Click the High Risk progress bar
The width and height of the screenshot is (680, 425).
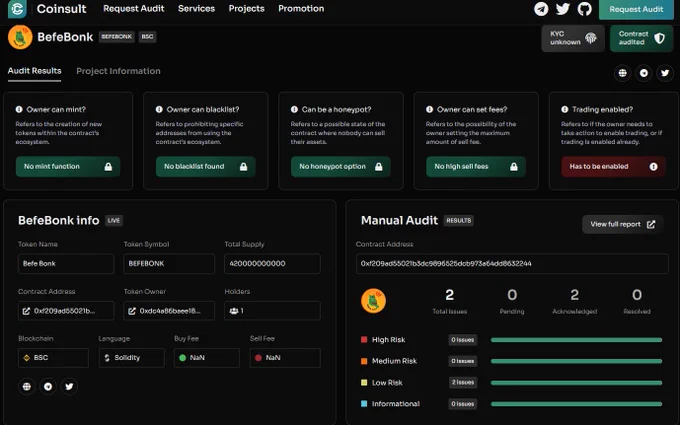pyautogui.click(x=576, y=340)
